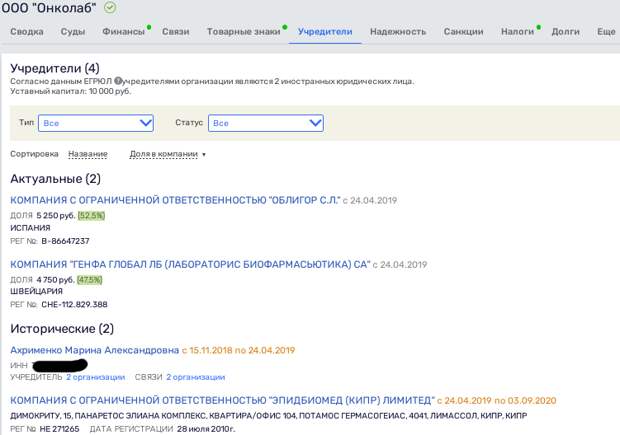Click the ШВЕЙЦАРИЯ country label

[36, 291]
